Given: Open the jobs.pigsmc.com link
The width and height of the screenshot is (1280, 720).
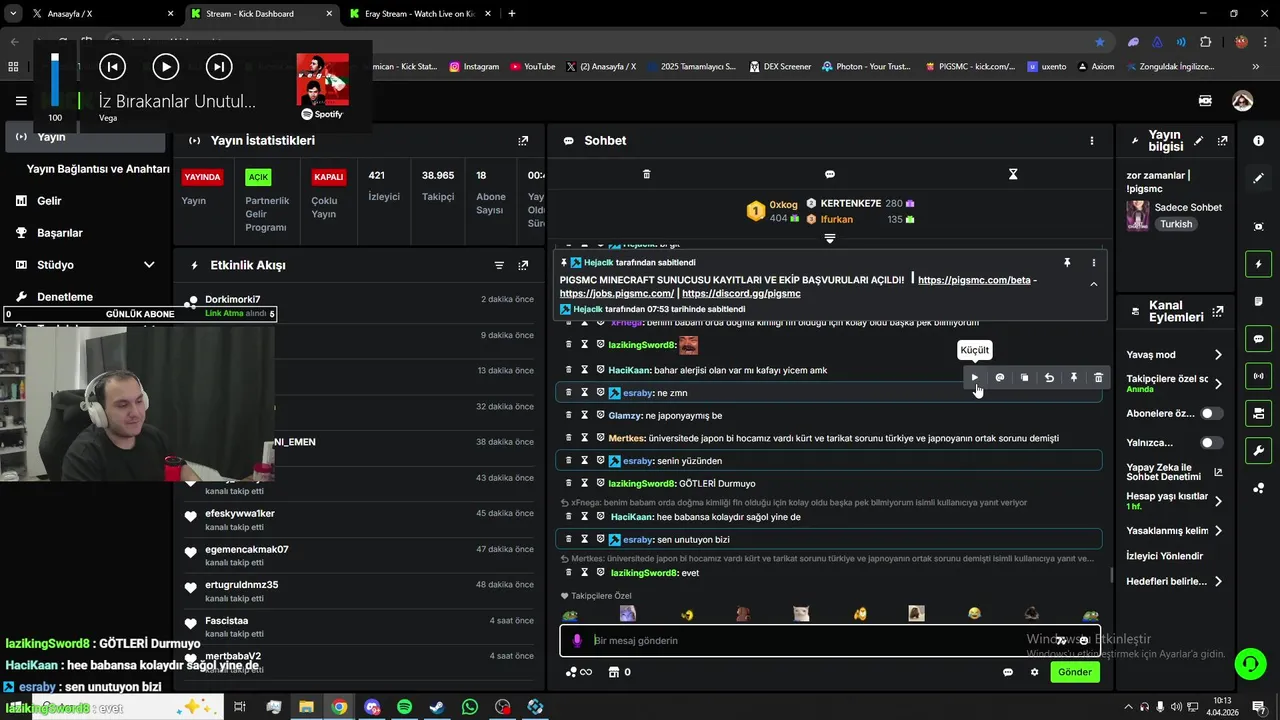Looking at the screenshot, I should [x=617, y=294].
